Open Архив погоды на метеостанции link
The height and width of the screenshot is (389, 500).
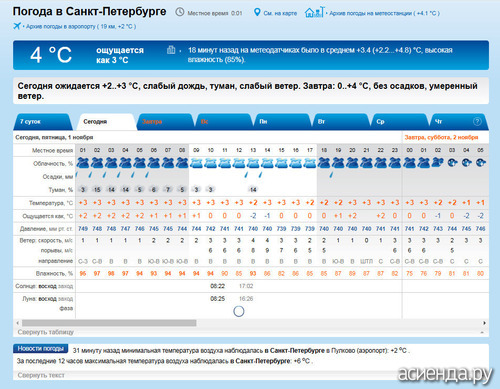[384, 13]
